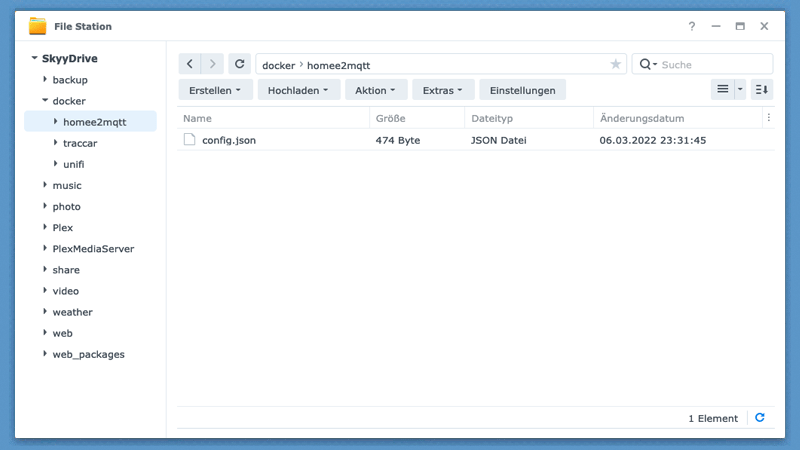
Task: Open the Erstellen dropdown
Action: point(215,90)
